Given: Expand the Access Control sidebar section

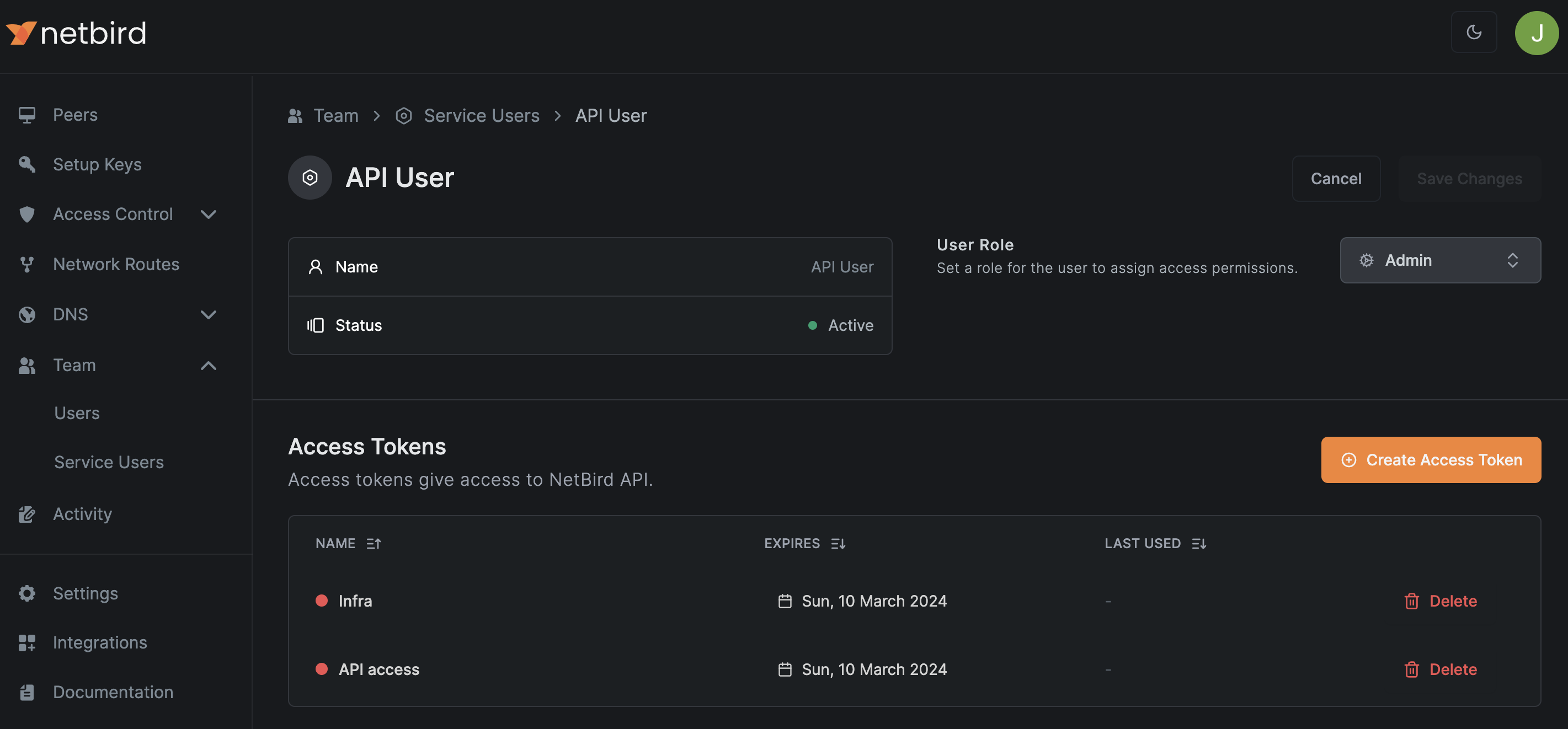Looking at the screenshot, I should coord(208,214).
